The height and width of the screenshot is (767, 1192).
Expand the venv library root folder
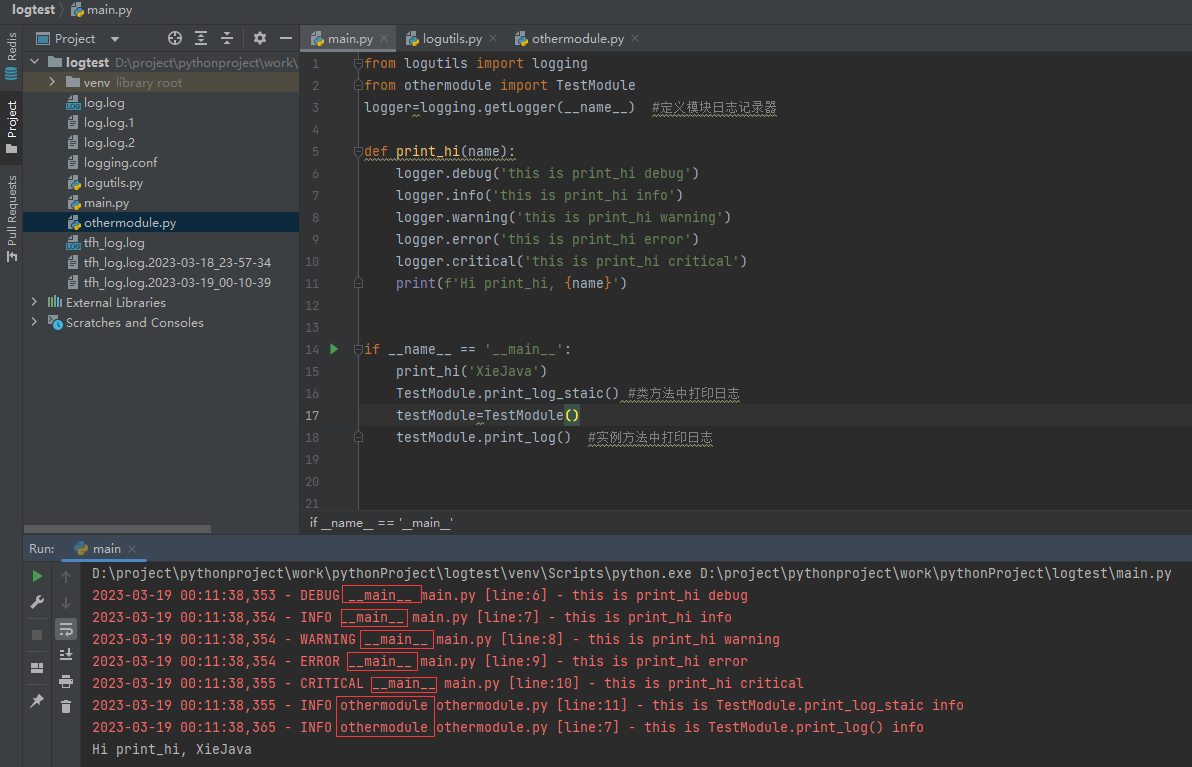pyautogui.click(x=51, y=82)
